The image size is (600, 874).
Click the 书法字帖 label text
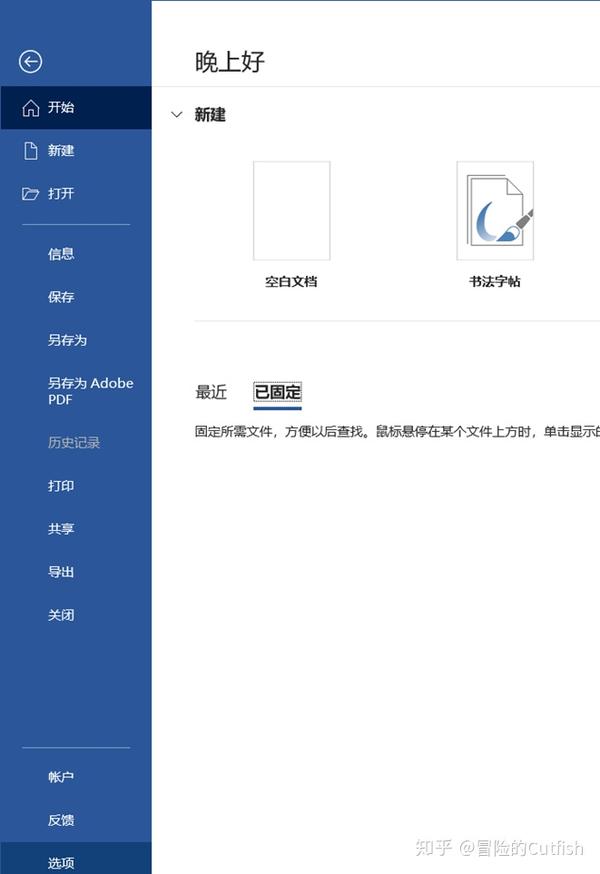495,282
